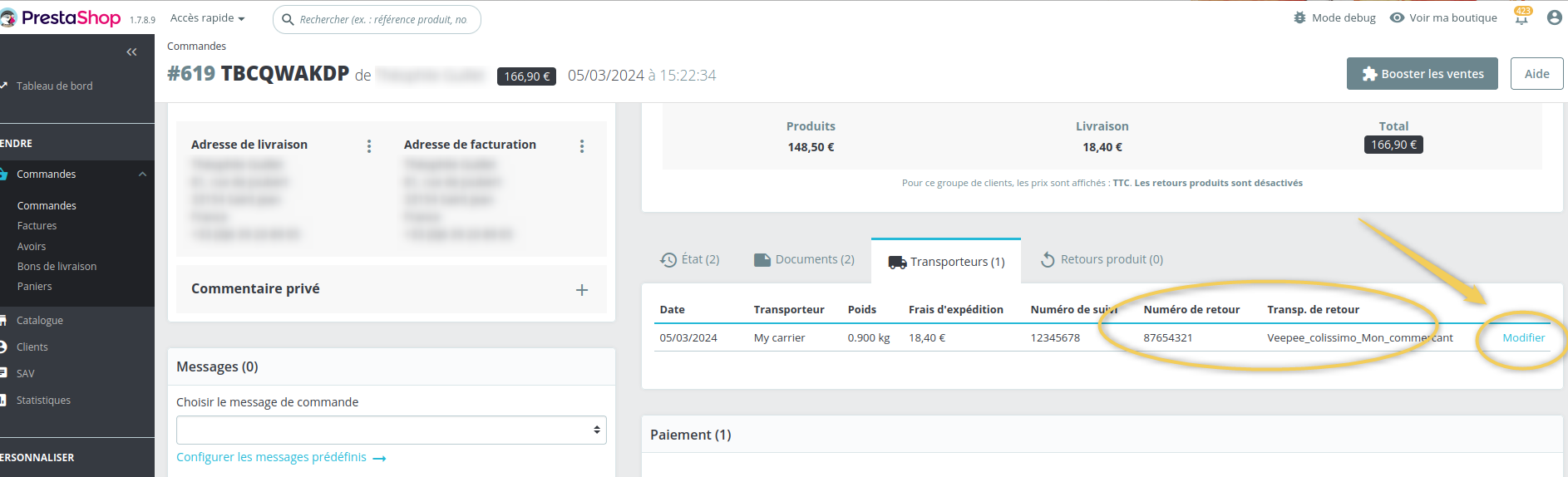Switch to the État (2) tab

tap(690, 259)
